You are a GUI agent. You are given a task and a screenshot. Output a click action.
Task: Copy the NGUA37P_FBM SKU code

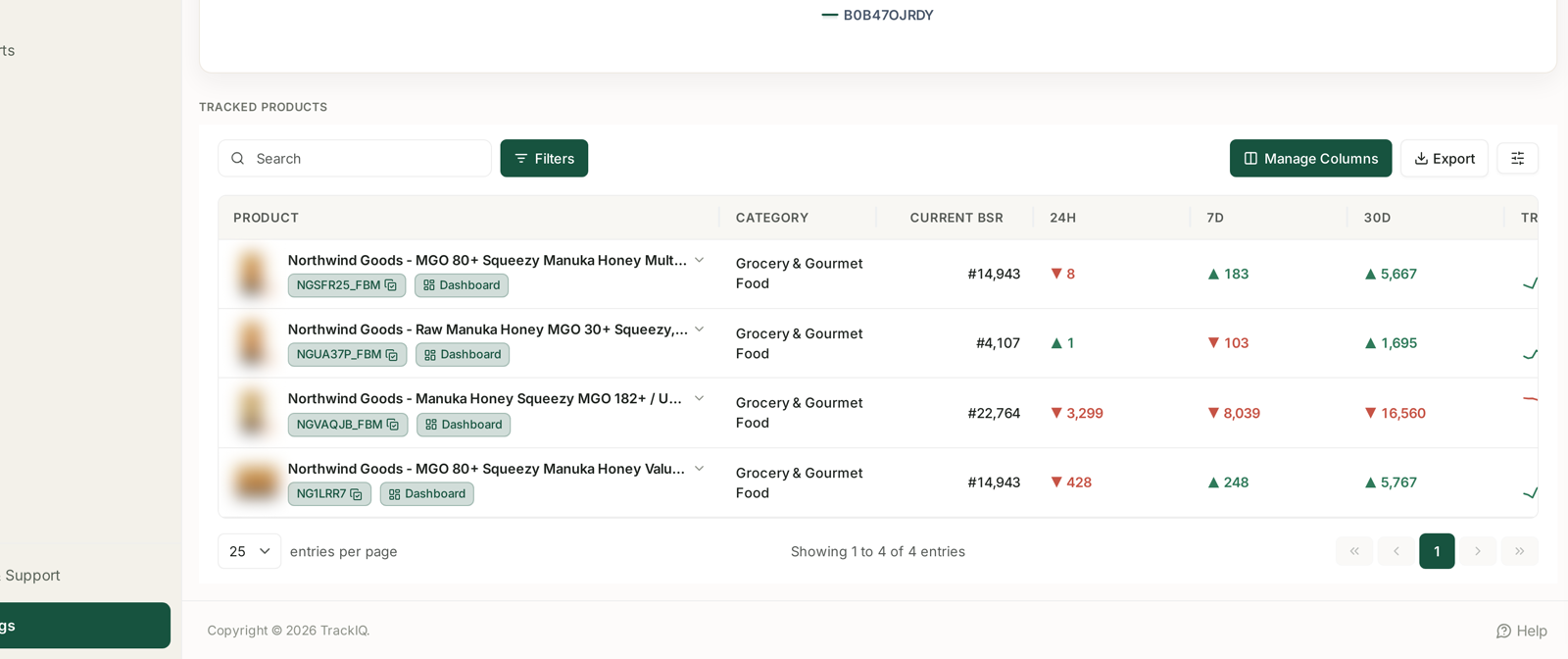coord(392,355)
